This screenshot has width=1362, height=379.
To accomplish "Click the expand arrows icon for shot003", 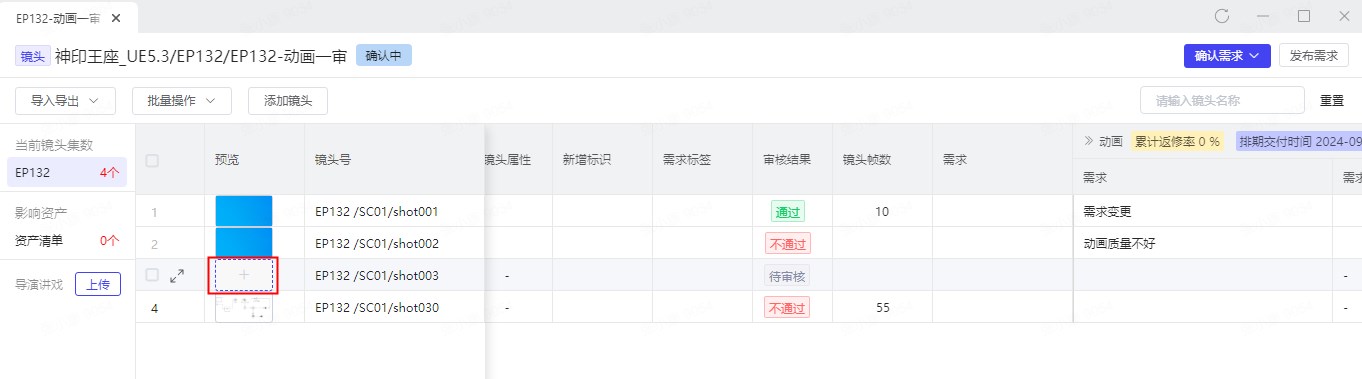I will tap(177, 275).
